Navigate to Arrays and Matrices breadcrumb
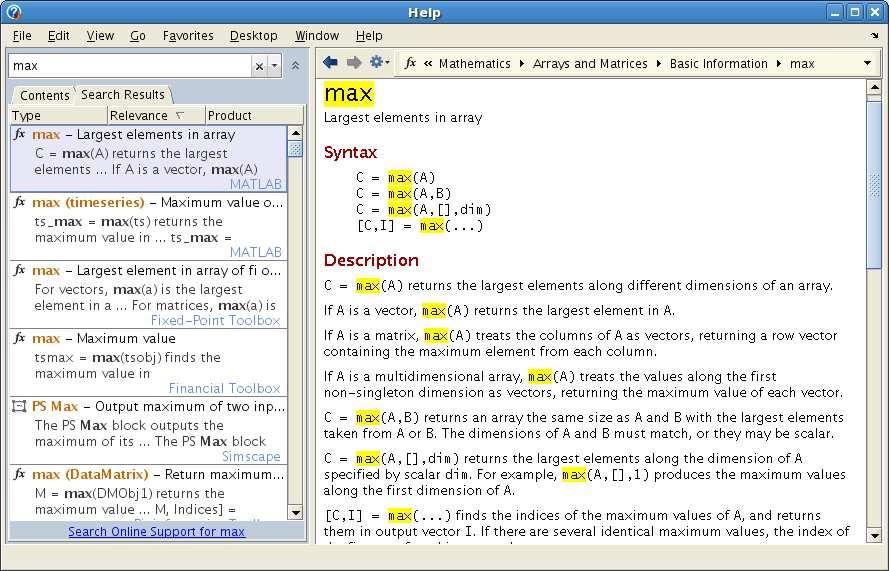Screen dimensions: 889x571 pos(590,64)
